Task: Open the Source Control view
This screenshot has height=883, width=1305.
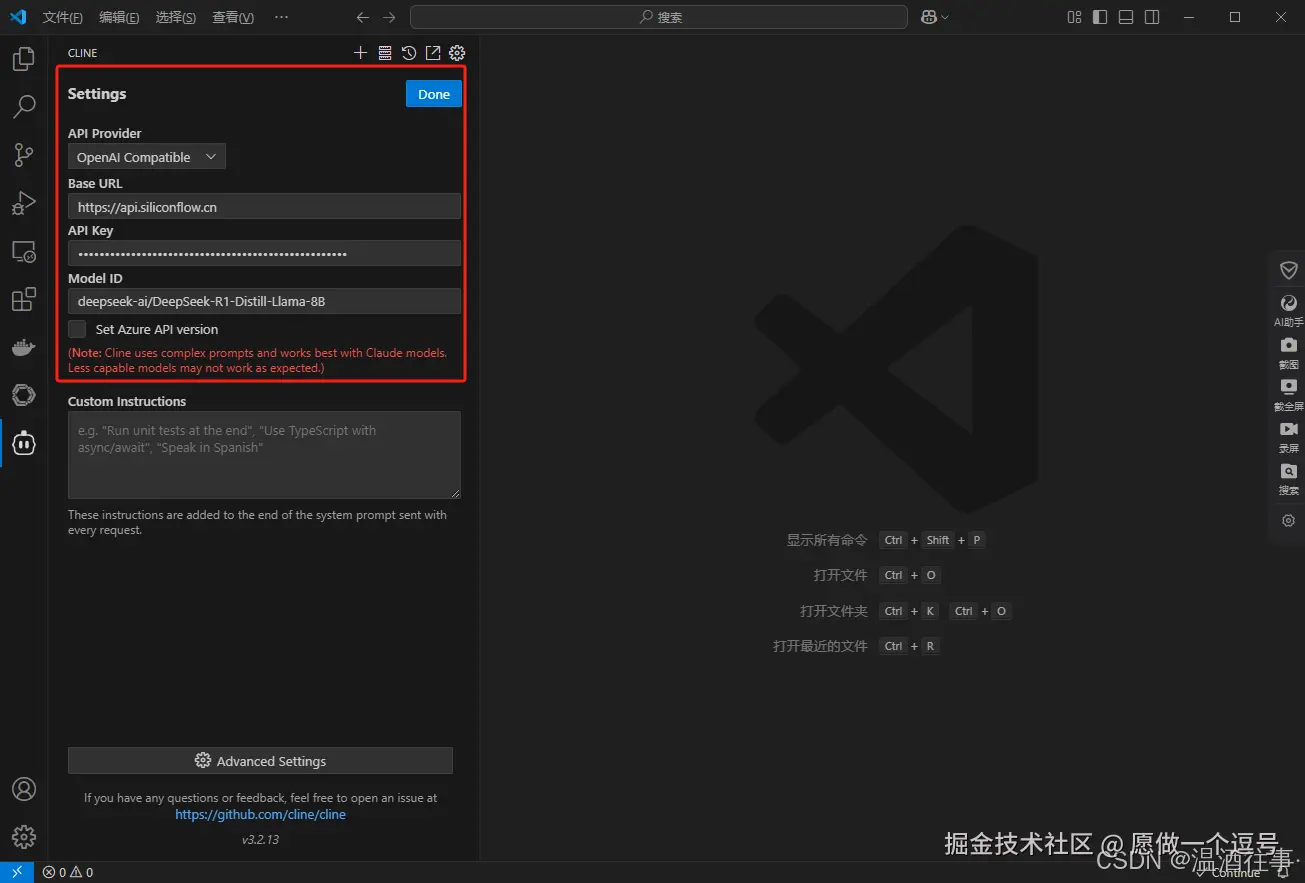Action: click(23, 155)
